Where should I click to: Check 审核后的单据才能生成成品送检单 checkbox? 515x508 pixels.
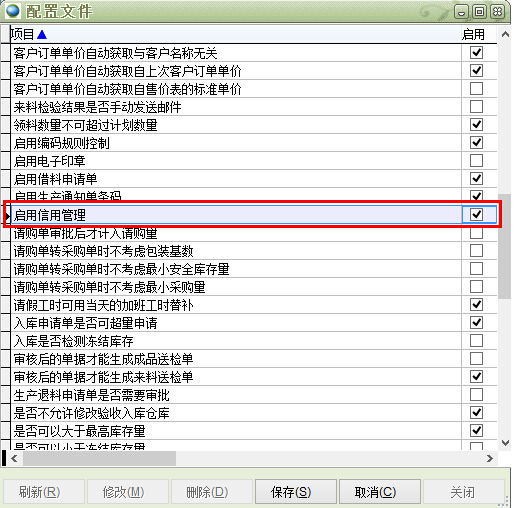(x=476, y=359)
